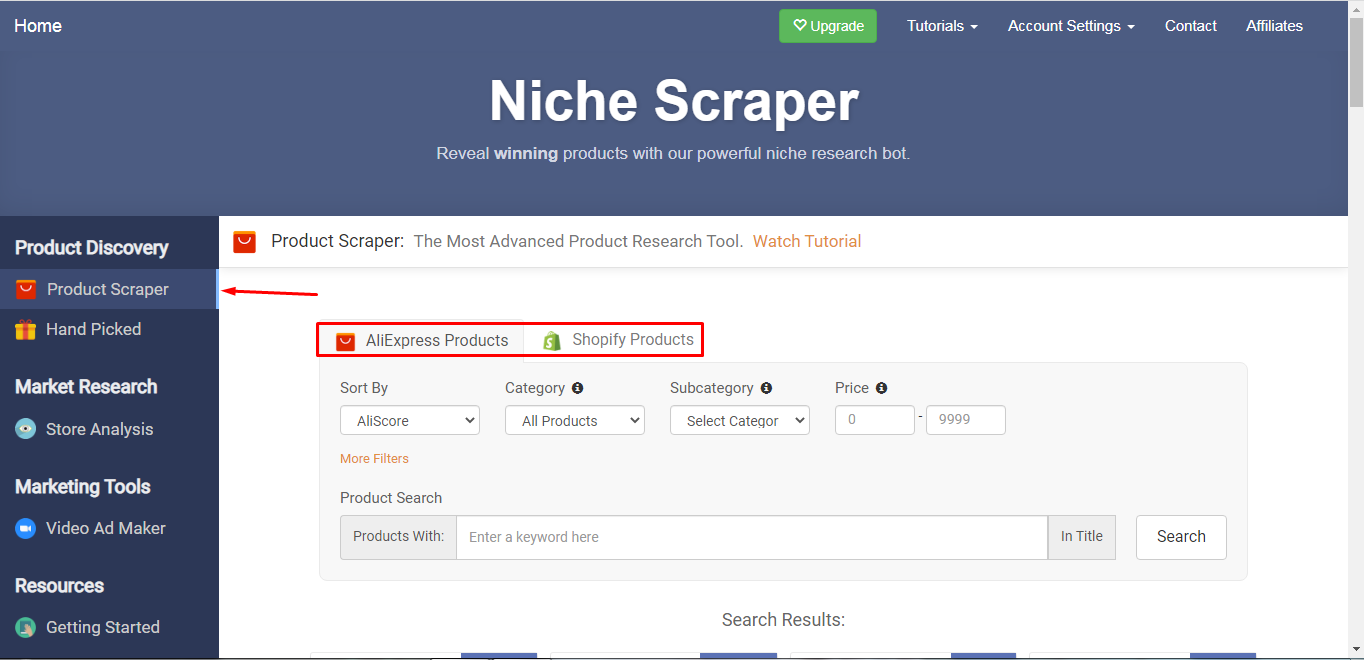Click the keyword search input field

(752, 537)
